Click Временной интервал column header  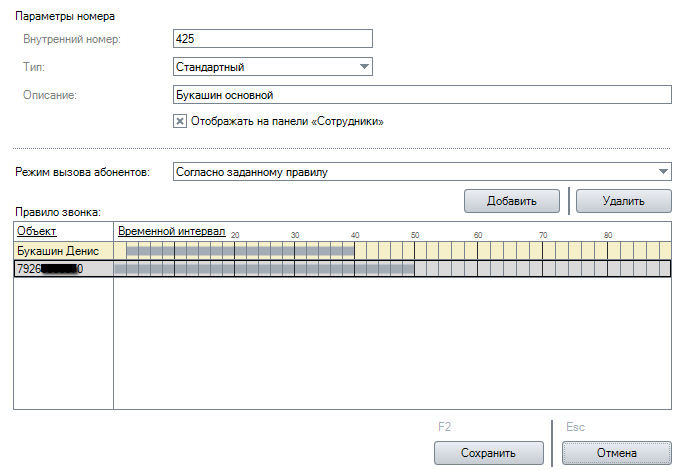click(171, 231)
